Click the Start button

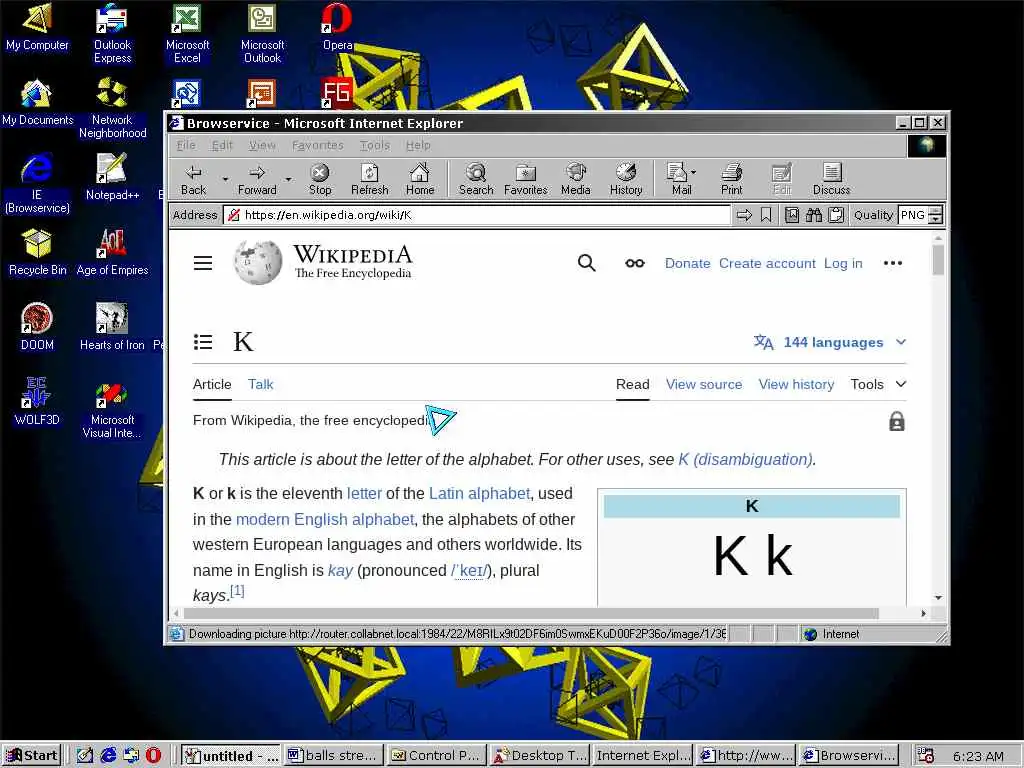tap(31, 756)
